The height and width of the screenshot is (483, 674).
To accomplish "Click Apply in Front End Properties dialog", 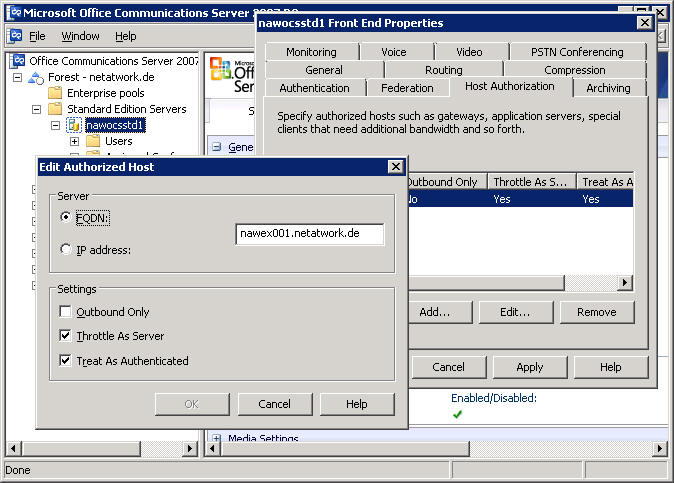I will point(530,367).
